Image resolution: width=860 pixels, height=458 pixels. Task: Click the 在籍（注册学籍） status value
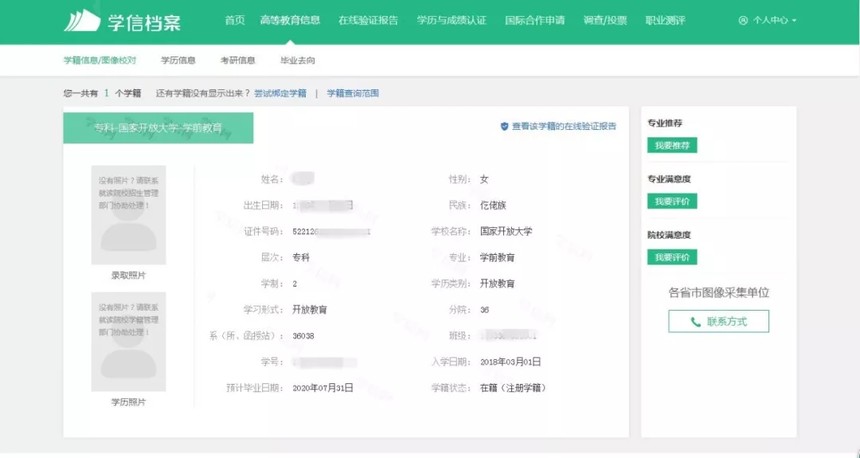tap(513, 388)
